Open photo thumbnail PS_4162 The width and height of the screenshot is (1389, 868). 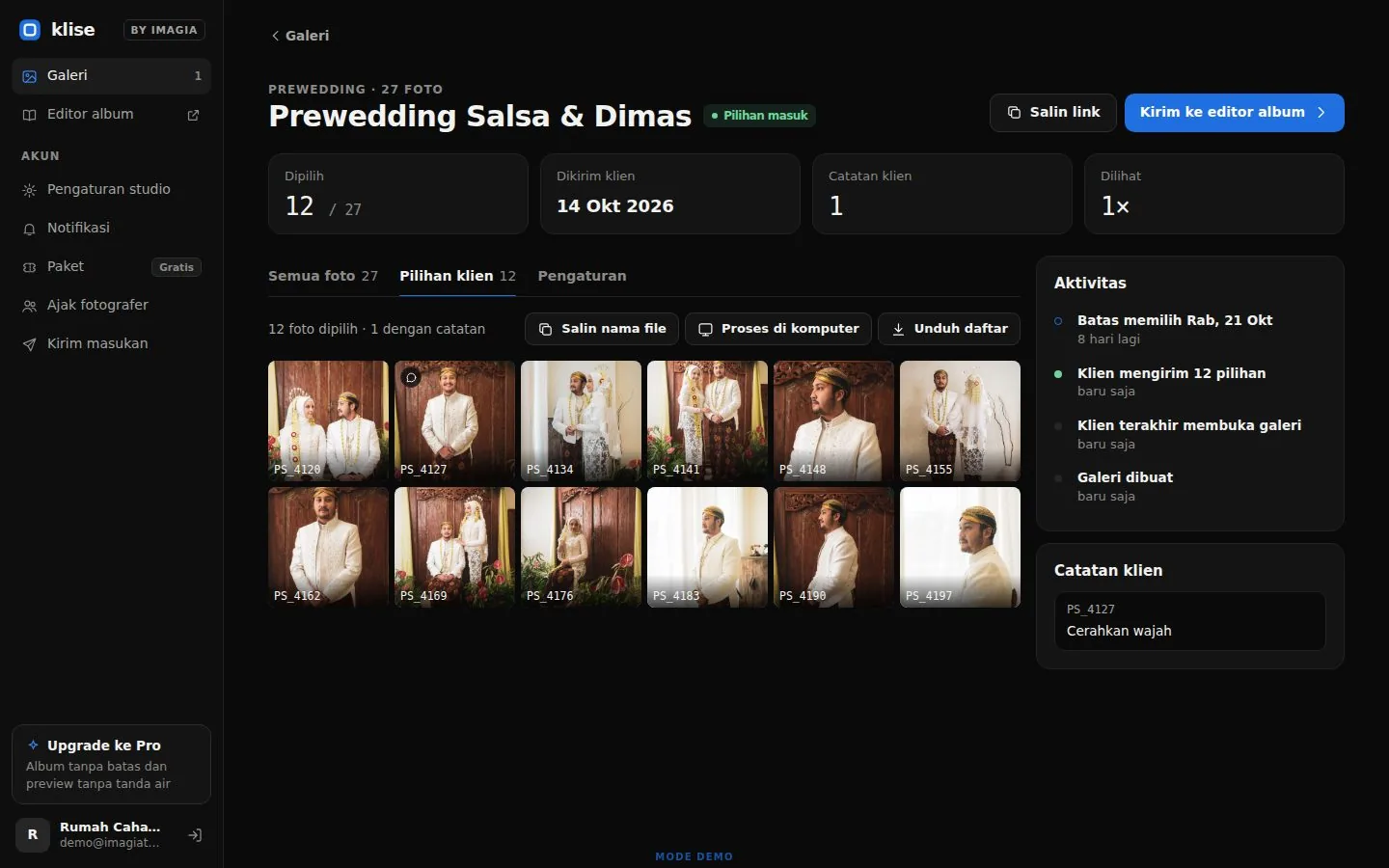pyautogui.click(x=328, y=547)
